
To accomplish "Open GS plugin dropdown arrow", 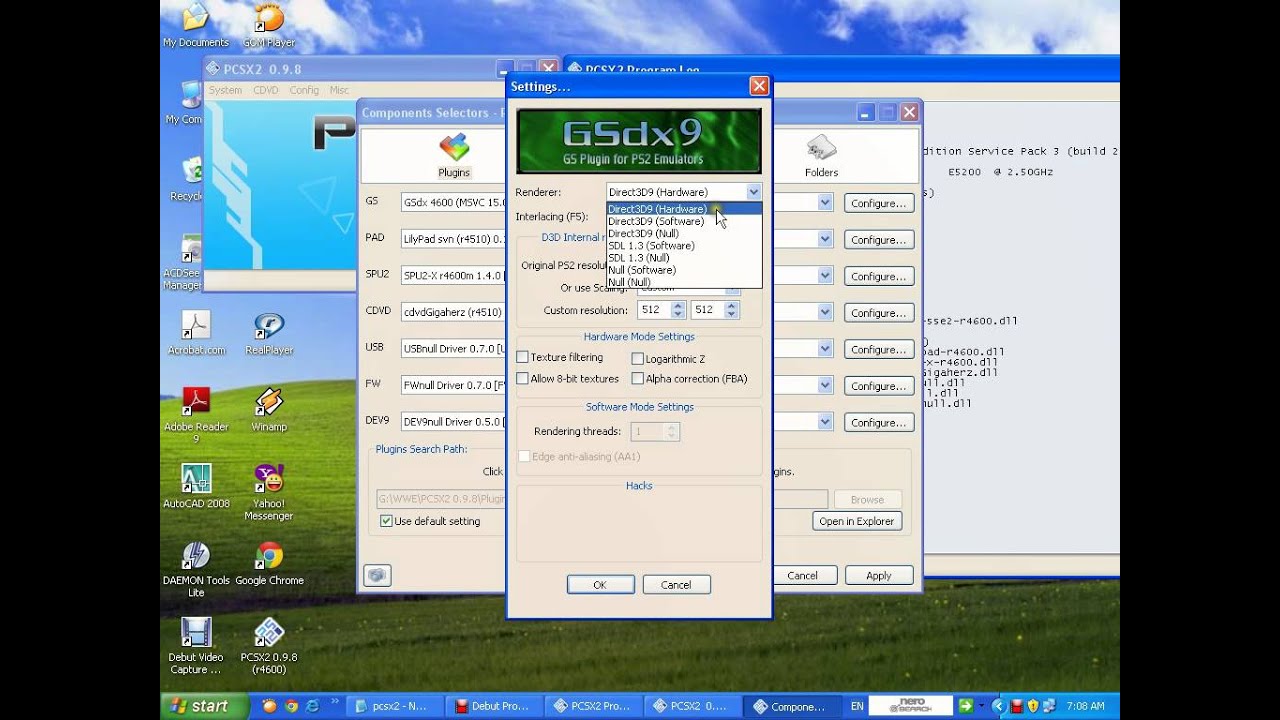I will click(825, 203).
